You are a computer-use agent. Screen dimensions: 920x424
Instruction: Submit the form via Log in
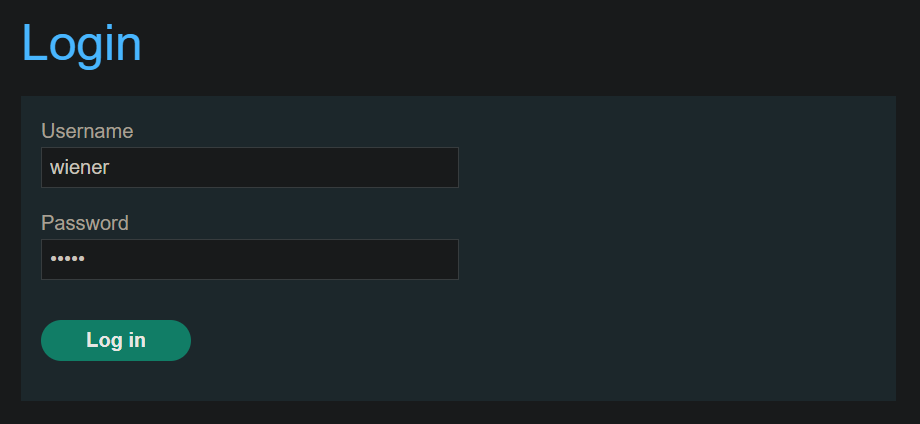pyautogui.click(x=116, y=340)
